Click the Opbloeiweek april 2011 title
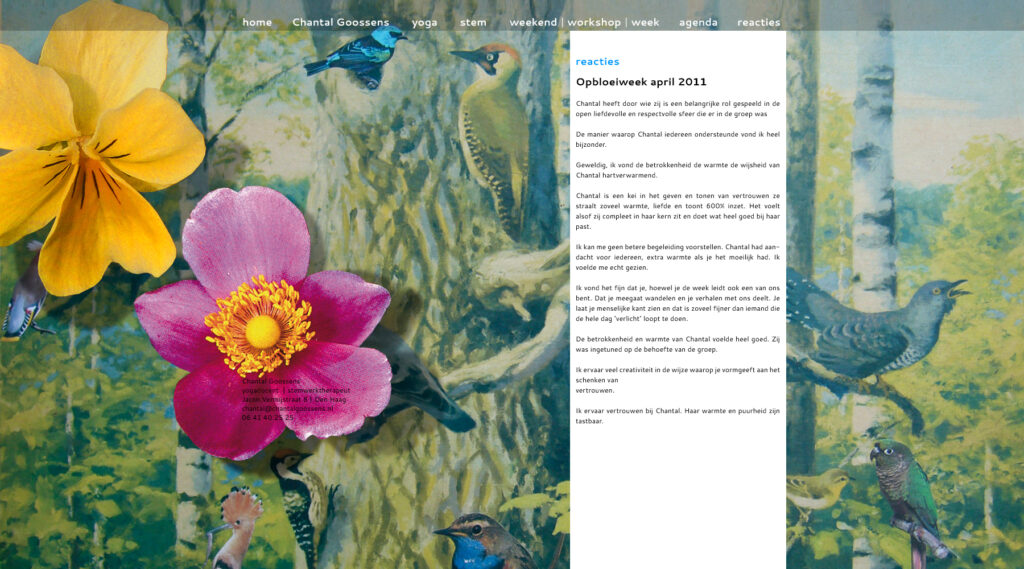 pyautogui.click(x=641, y=82)
